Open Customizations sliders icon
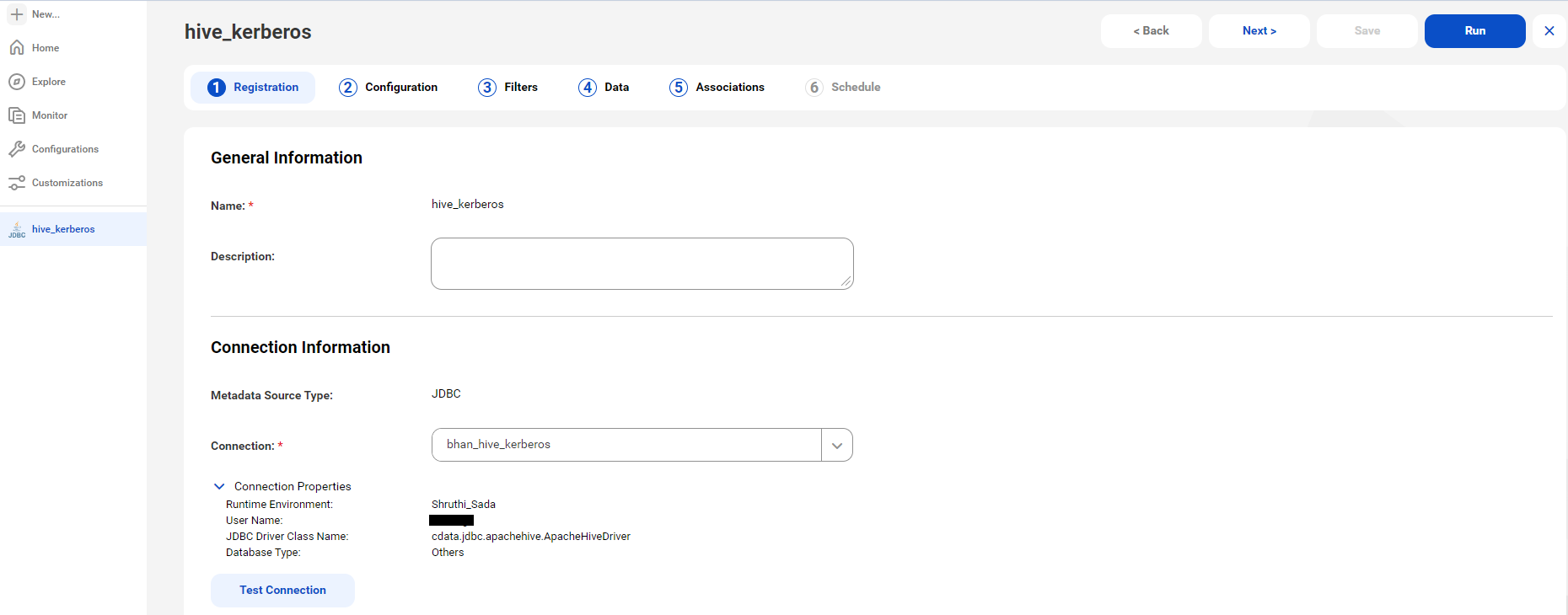 coord(16,183)
